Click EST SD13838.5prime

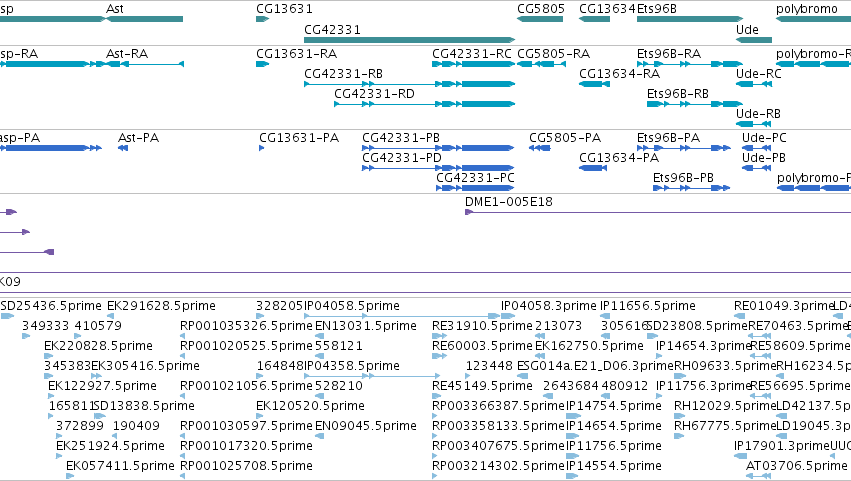[144, 406]
